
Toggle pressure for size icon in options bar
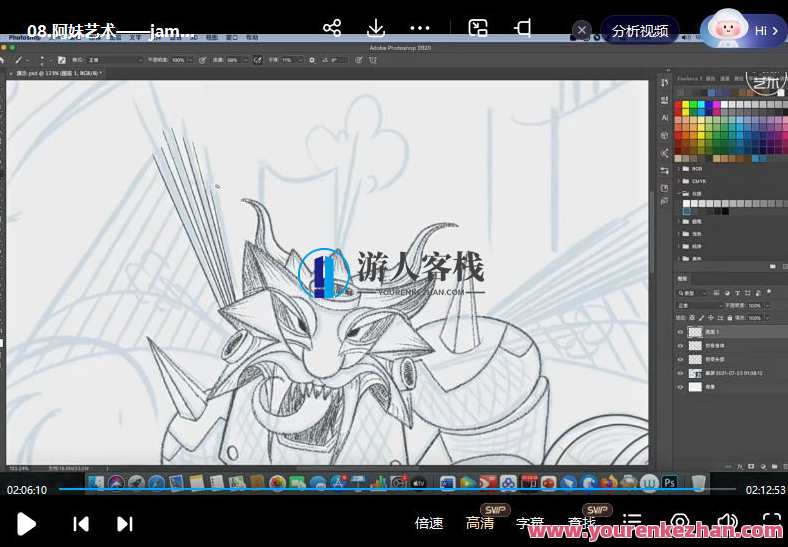click(x=358, y=60)
